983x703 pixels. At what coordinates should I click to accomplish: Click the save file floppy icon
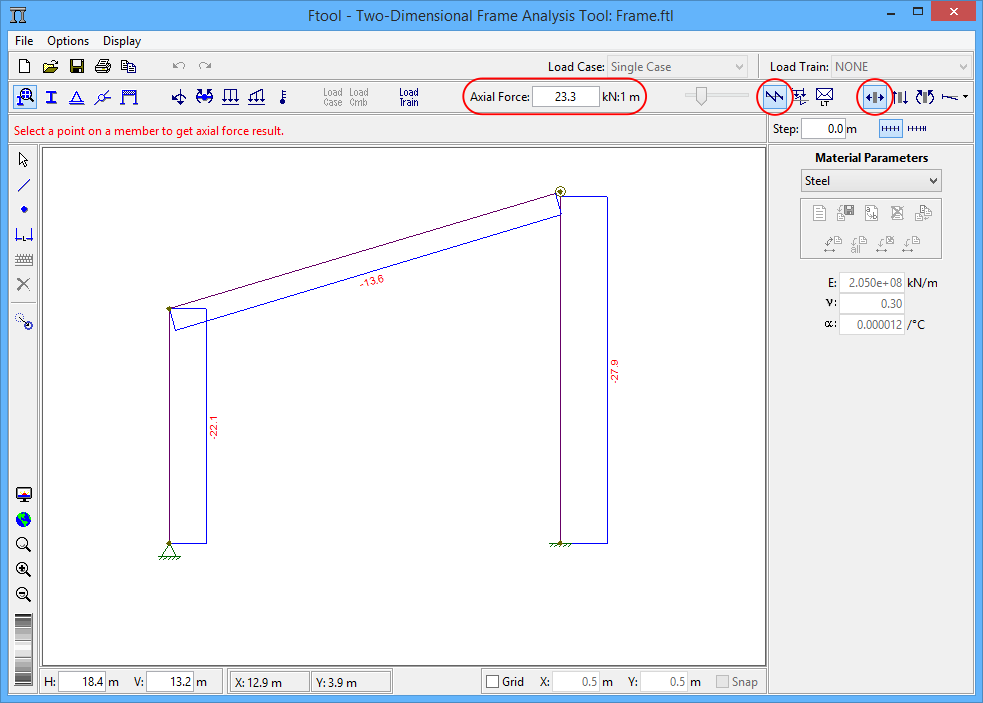tap(77, 67)
